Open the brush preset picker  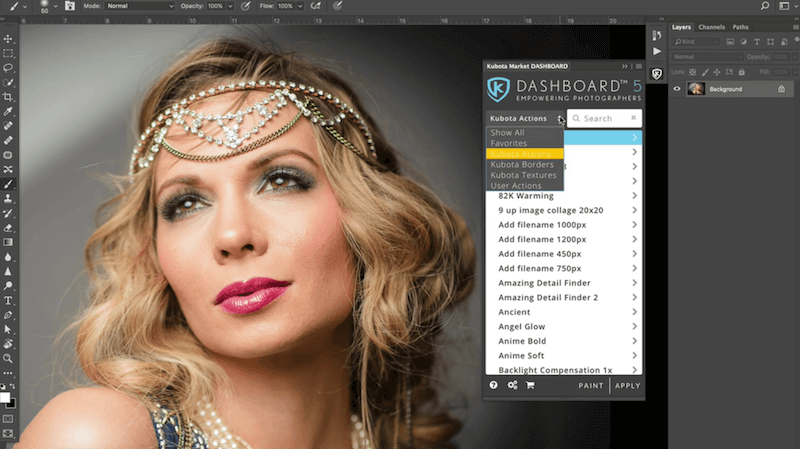pyautogui.click(x=48, y=6)
